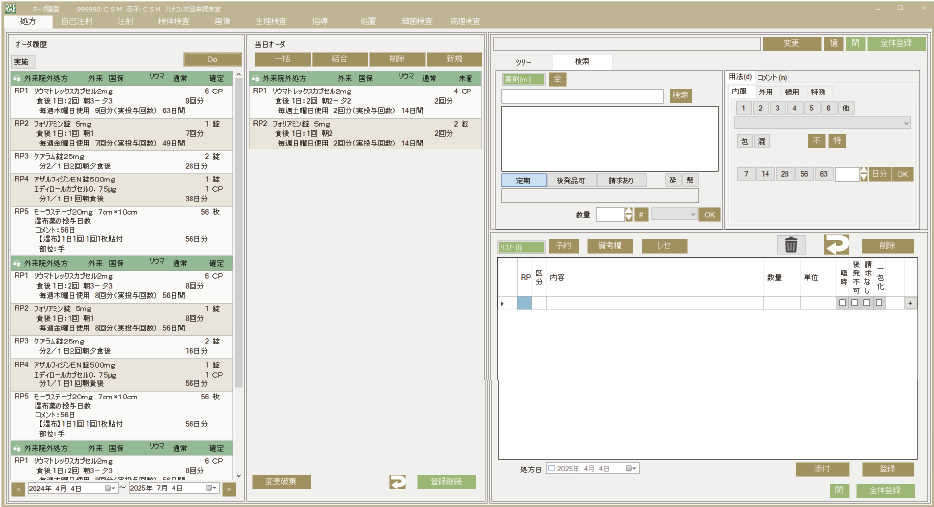The width and height of the screenshot is (934, 507).
Task: Tick the 一包化 checkbox in the grid row
Action: click(879, 303)
